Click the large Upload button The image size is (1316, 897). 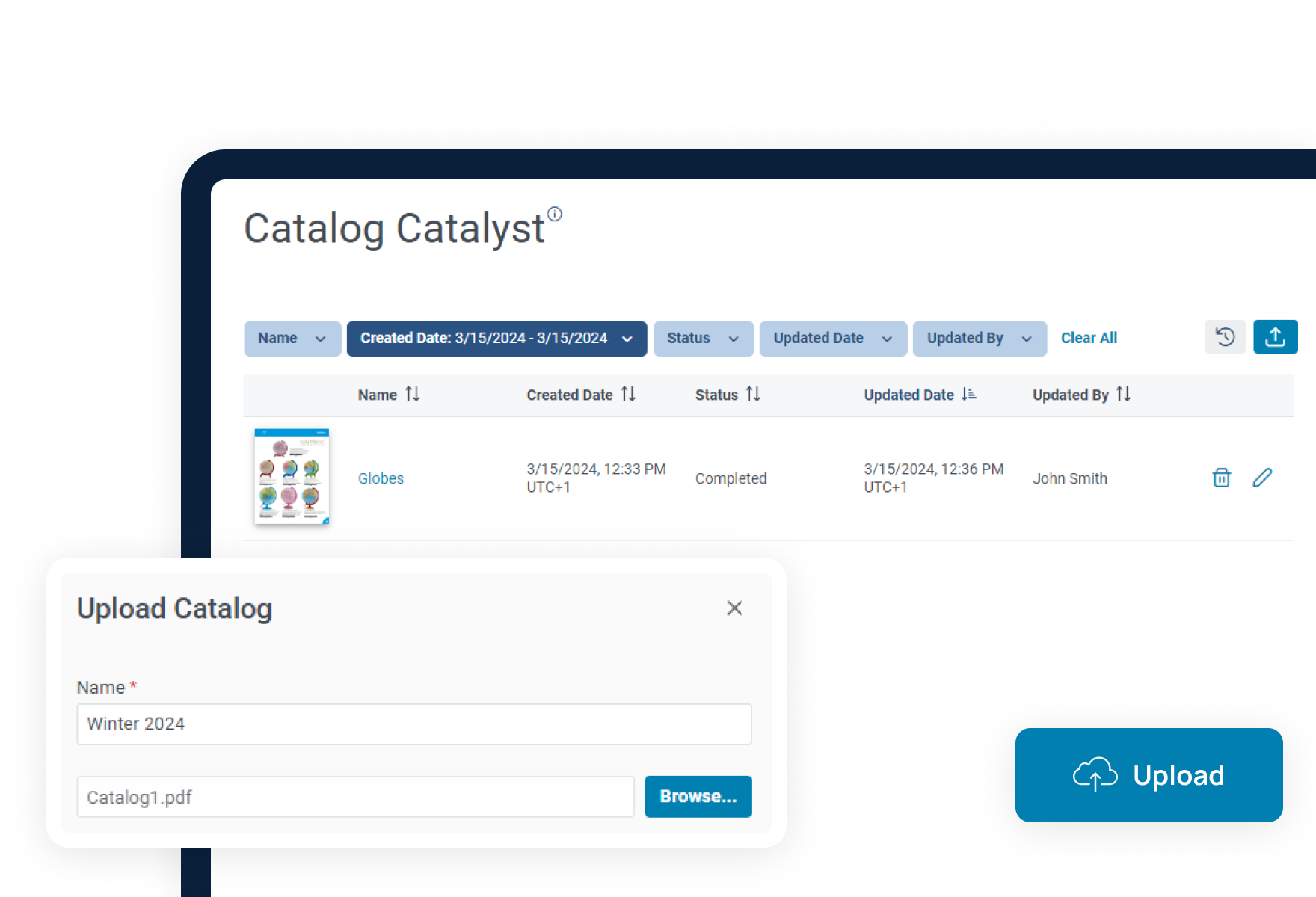1149,775
